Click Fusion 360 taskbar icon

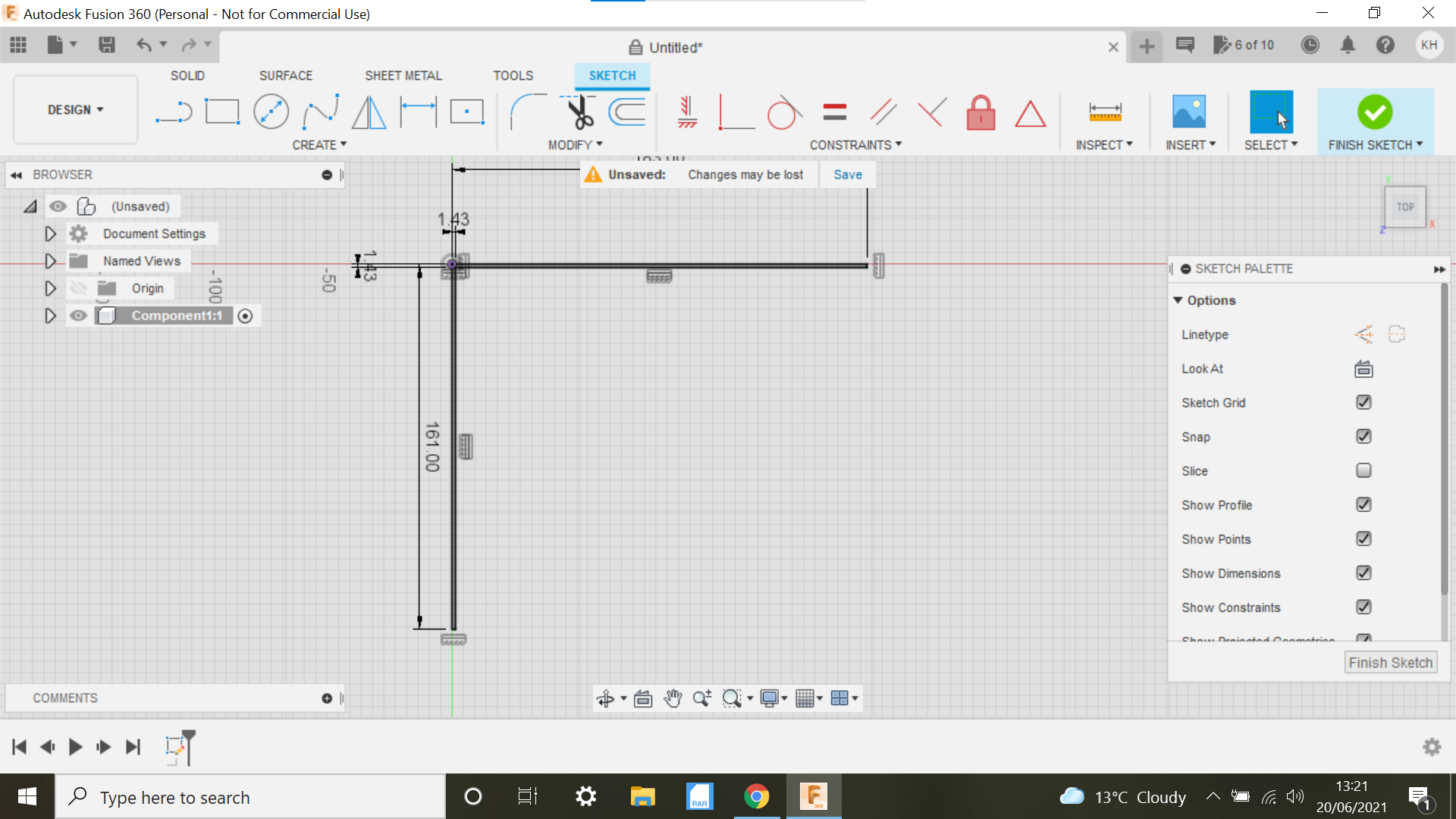pyautogui.click(x=814, y=796)
